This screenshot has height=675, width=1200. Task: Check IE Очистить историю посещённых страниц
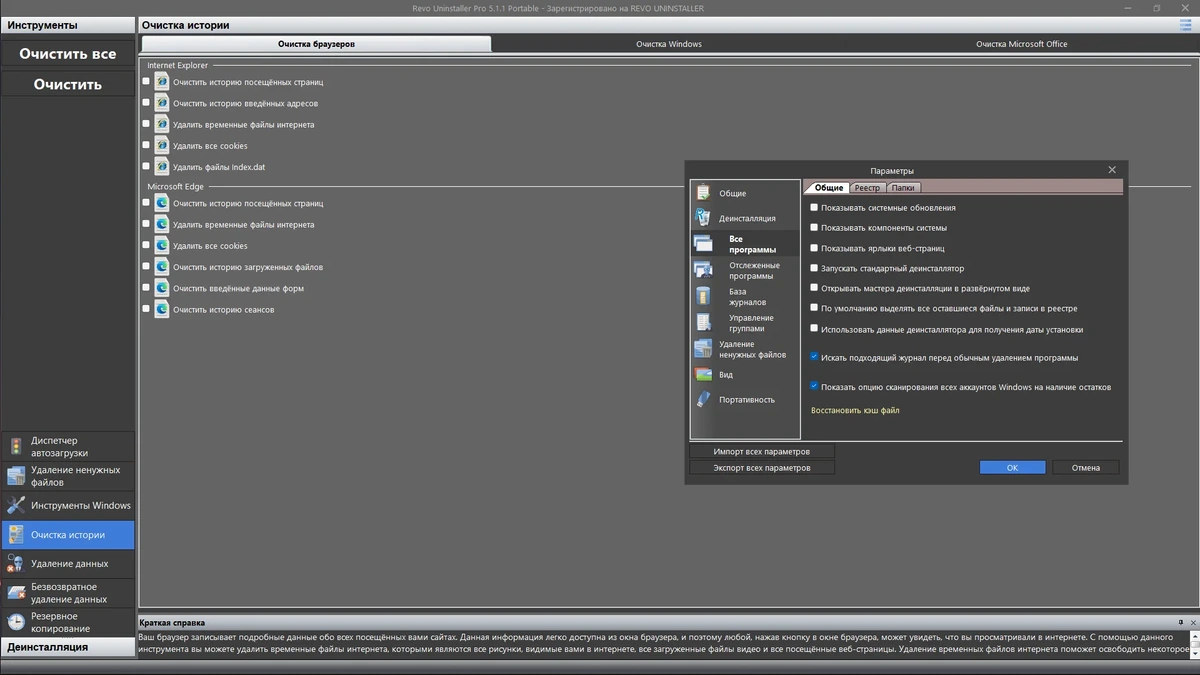click(x=146, y=81)
